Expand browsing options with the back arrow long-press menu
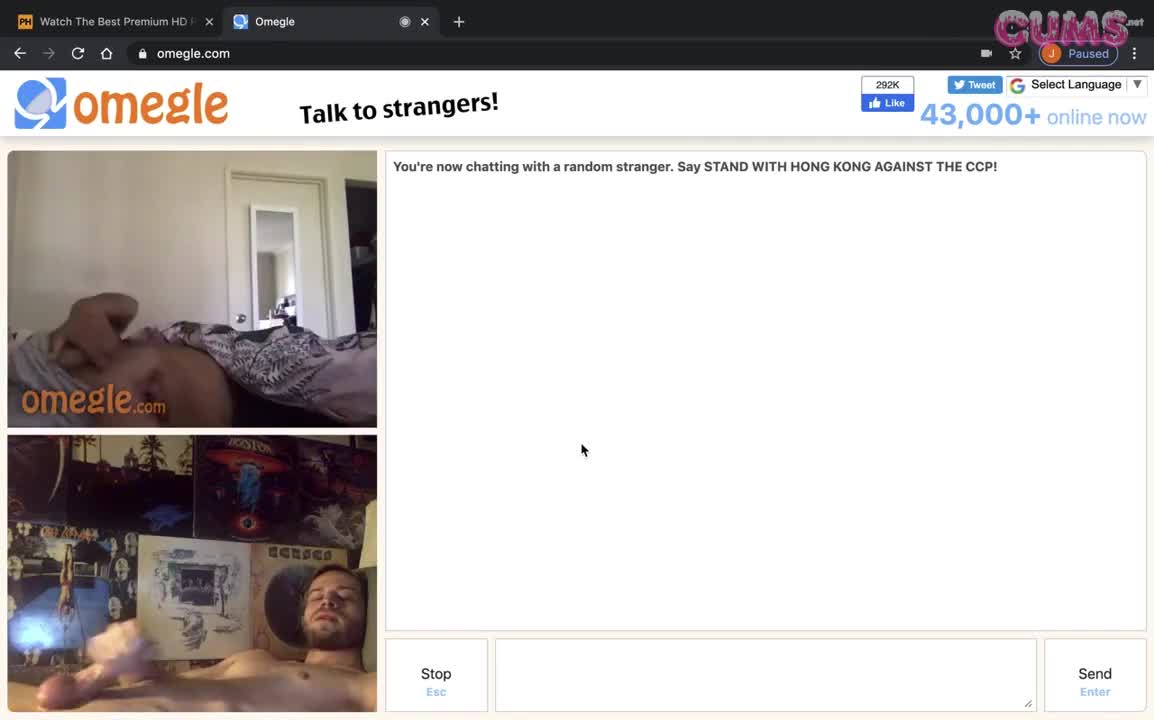 pos(20,53)
